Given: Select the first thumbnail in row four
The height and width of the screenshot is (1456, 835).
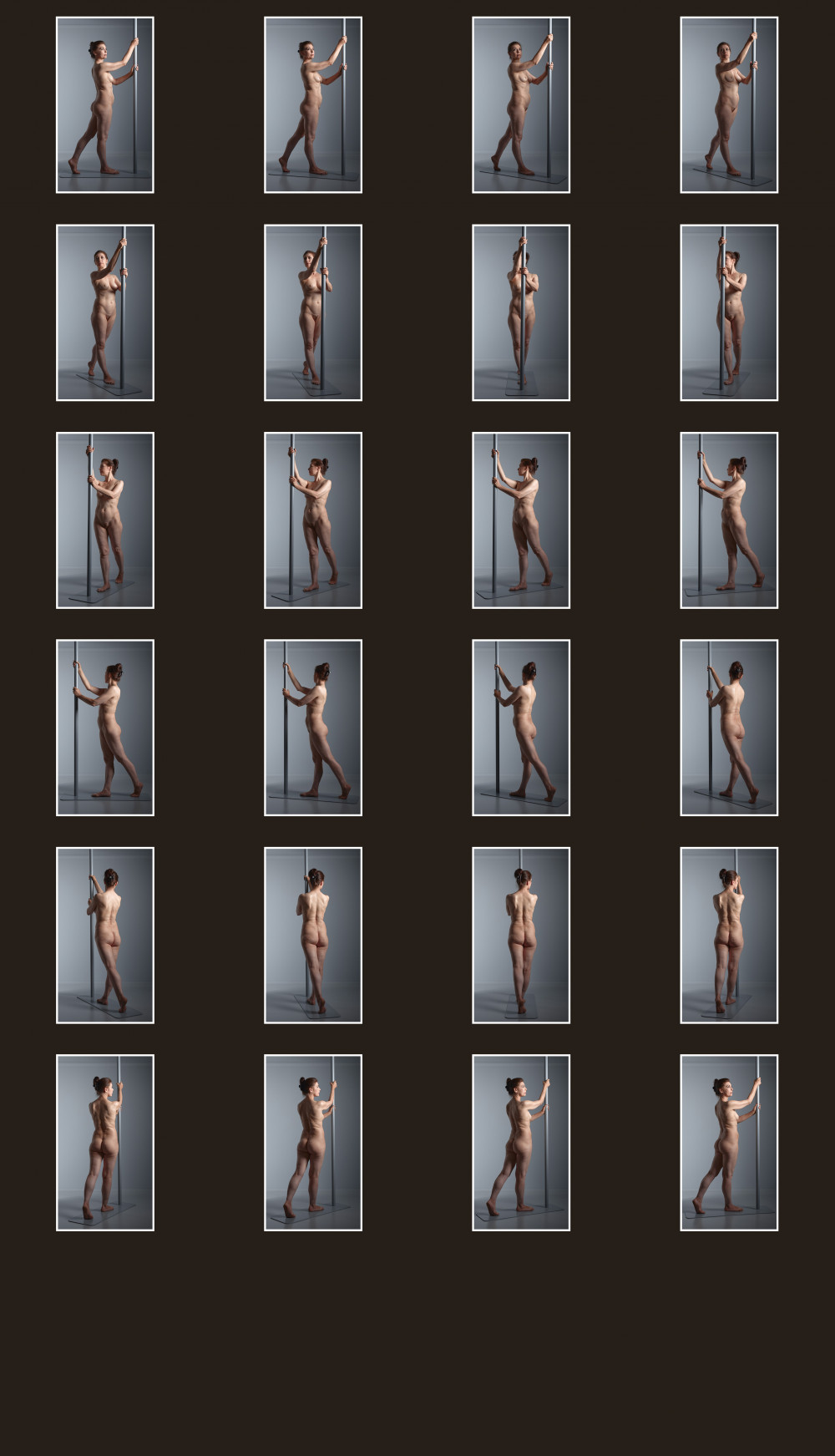Looking at the screenshot, I should click(x=105, y=728).
